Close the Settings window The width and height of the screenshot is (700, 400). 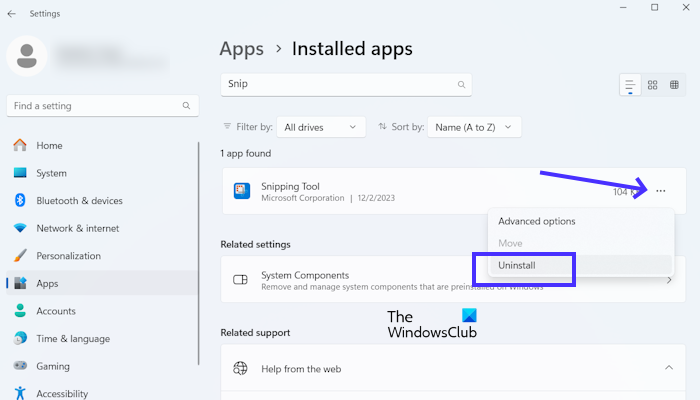686,7
